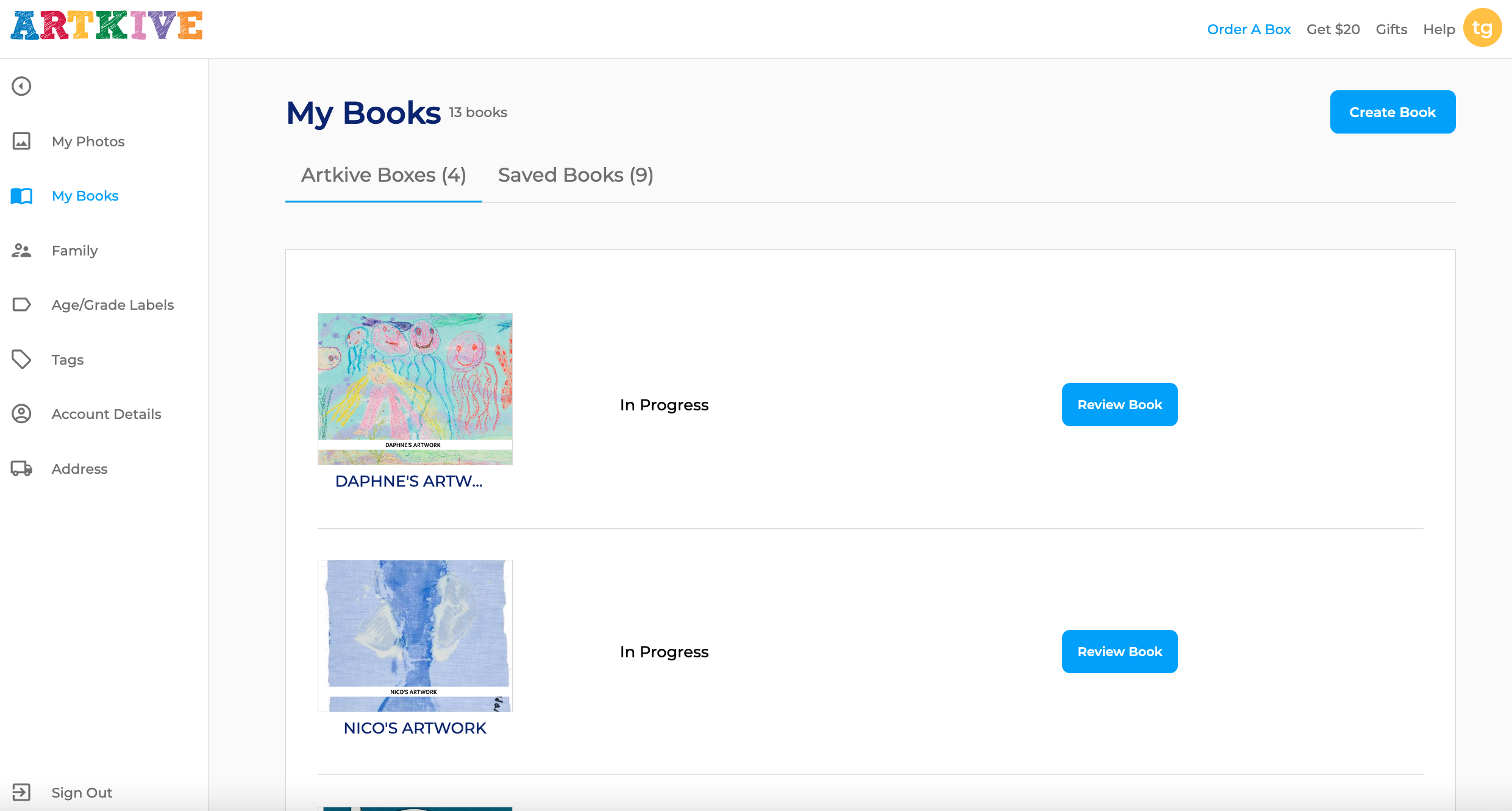Switch to the Saved Books tab
The image size is (1512, 811).
coord(575,175)
